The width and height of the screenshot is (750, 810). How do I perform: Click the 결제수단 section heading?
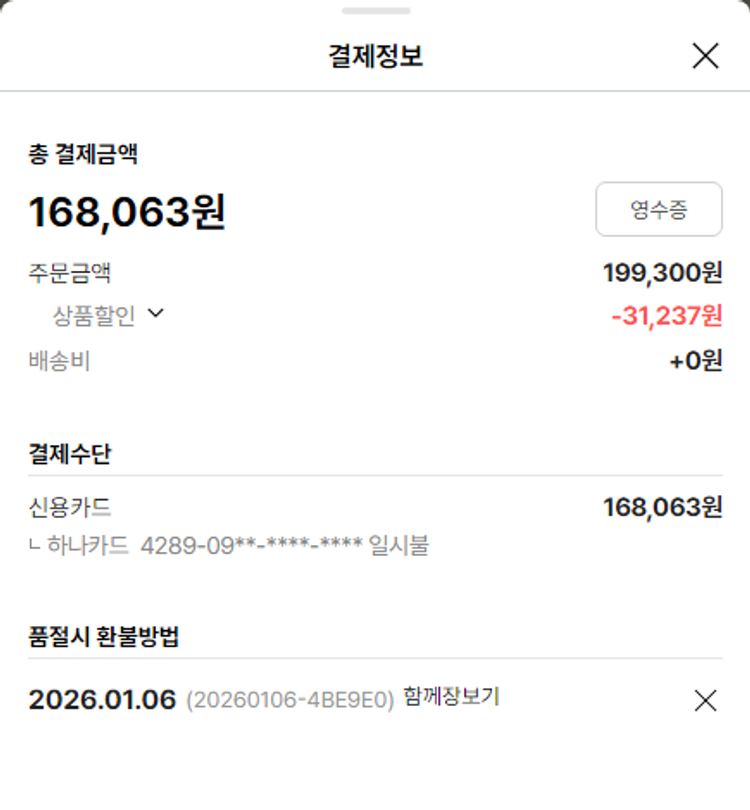click(70, 453)
